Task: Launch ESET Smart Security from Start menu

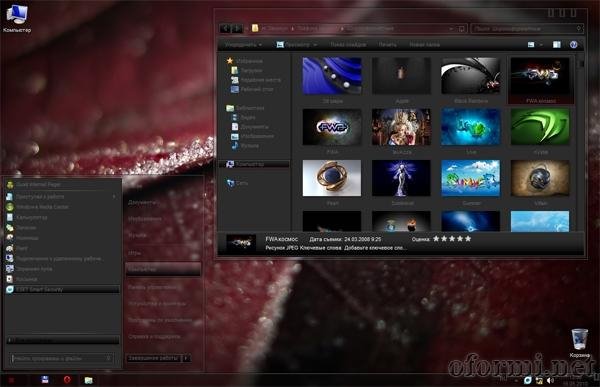Action: (62, 290)
